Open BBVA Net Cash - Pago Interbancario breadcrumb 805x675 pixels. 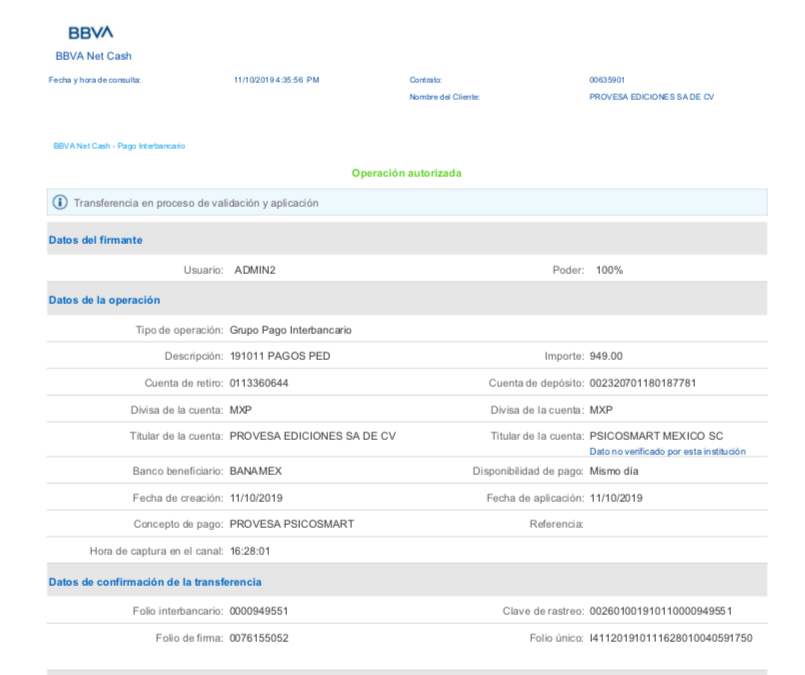pos(119,146)
